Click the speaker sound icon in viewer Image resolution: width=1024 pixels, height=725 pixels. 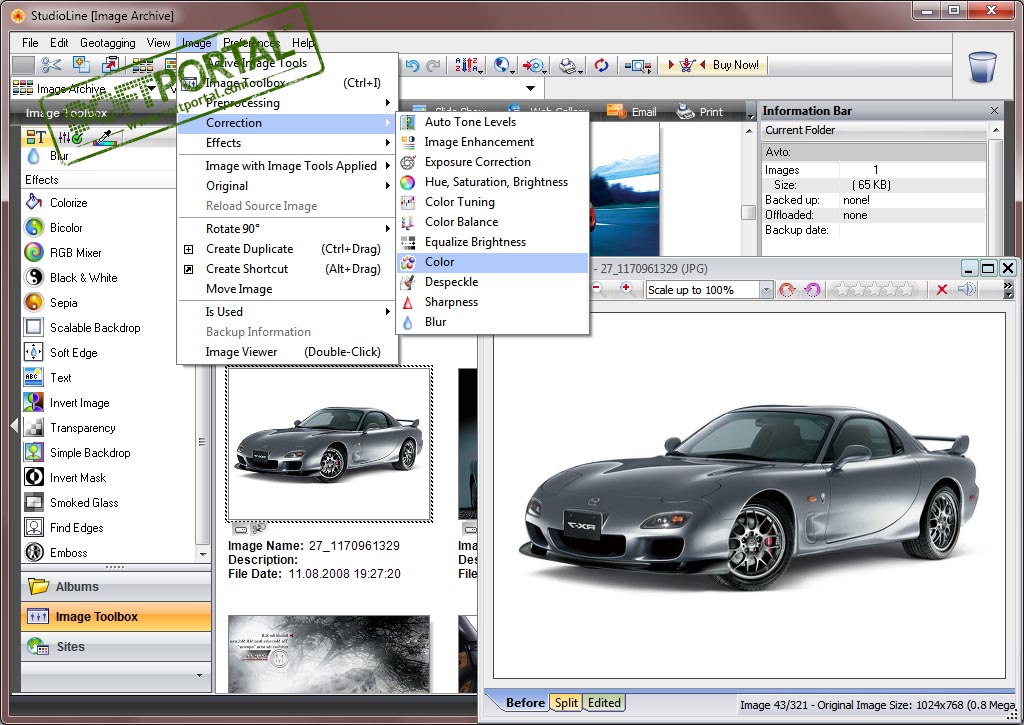(966, 290)
